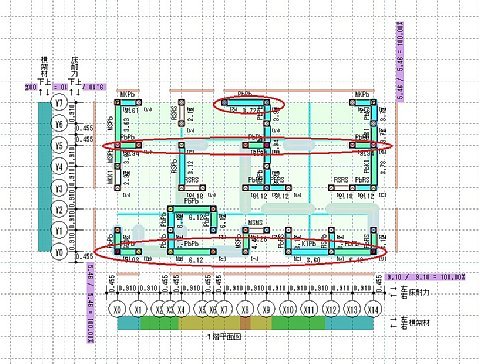480x364 pixels.
Task: Select the Y1 grid axis bubble
Action: point(59,231)
